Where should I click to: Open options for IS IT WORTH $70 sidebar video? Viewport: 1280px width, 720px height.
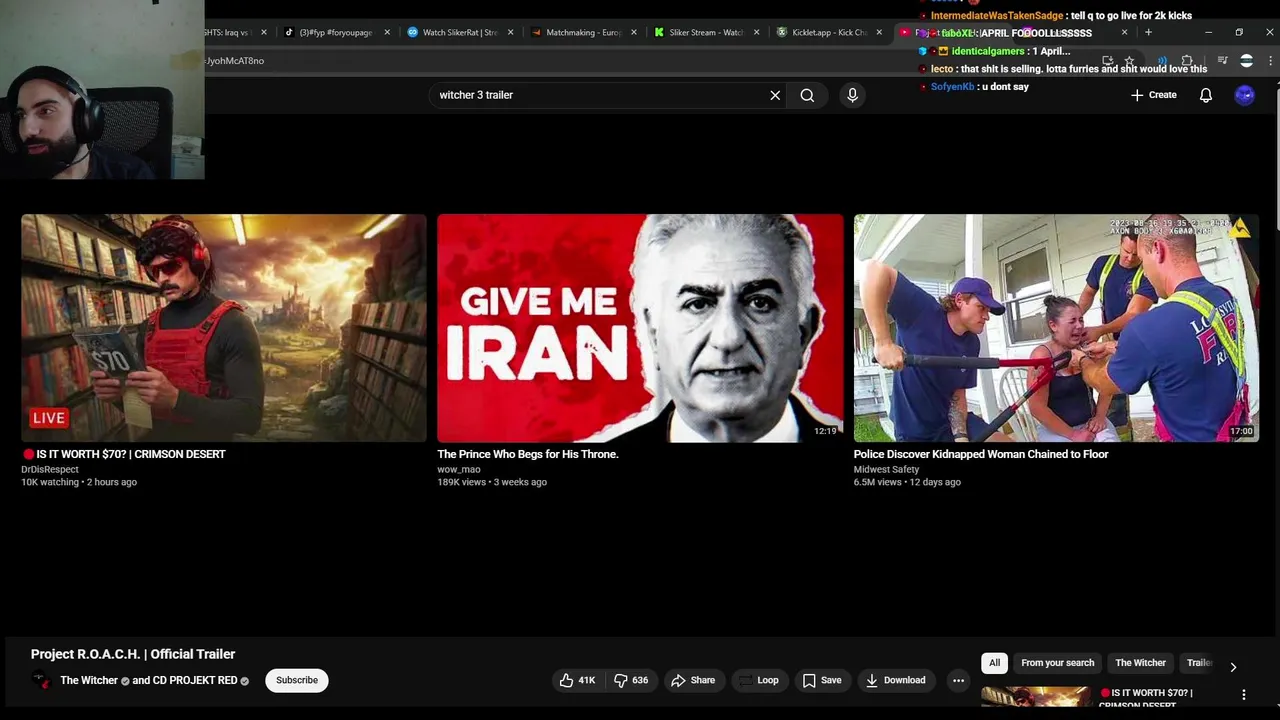coord(1244,695)
